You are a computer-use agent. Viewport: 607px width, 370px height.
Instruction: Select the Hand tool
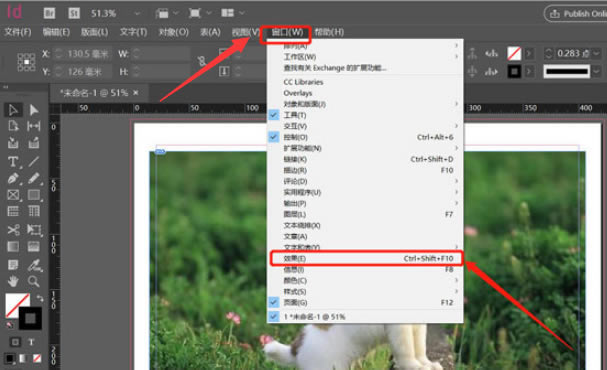(13, 281)
